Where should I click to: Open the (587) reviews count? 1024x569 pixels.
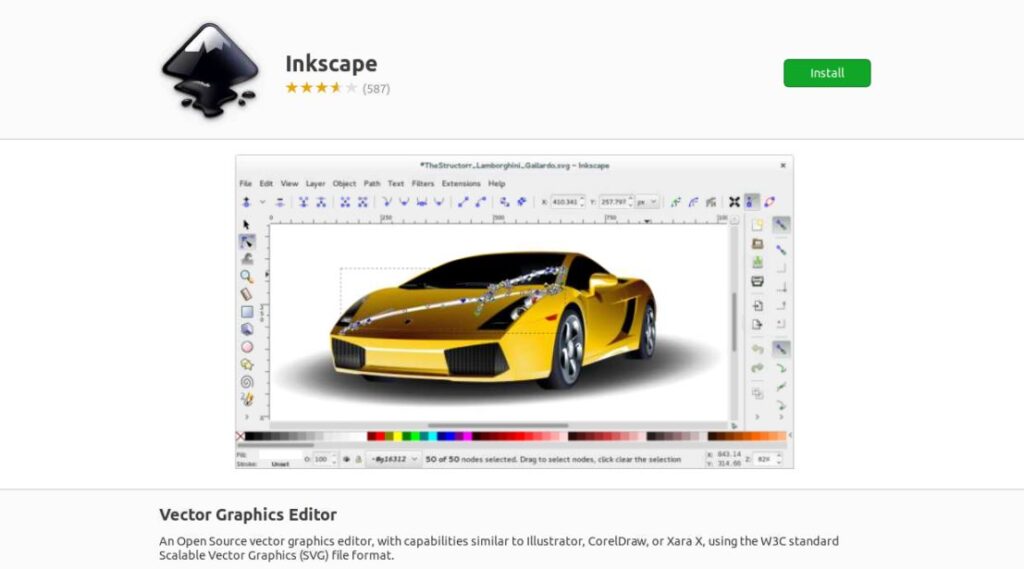point(376,89)
